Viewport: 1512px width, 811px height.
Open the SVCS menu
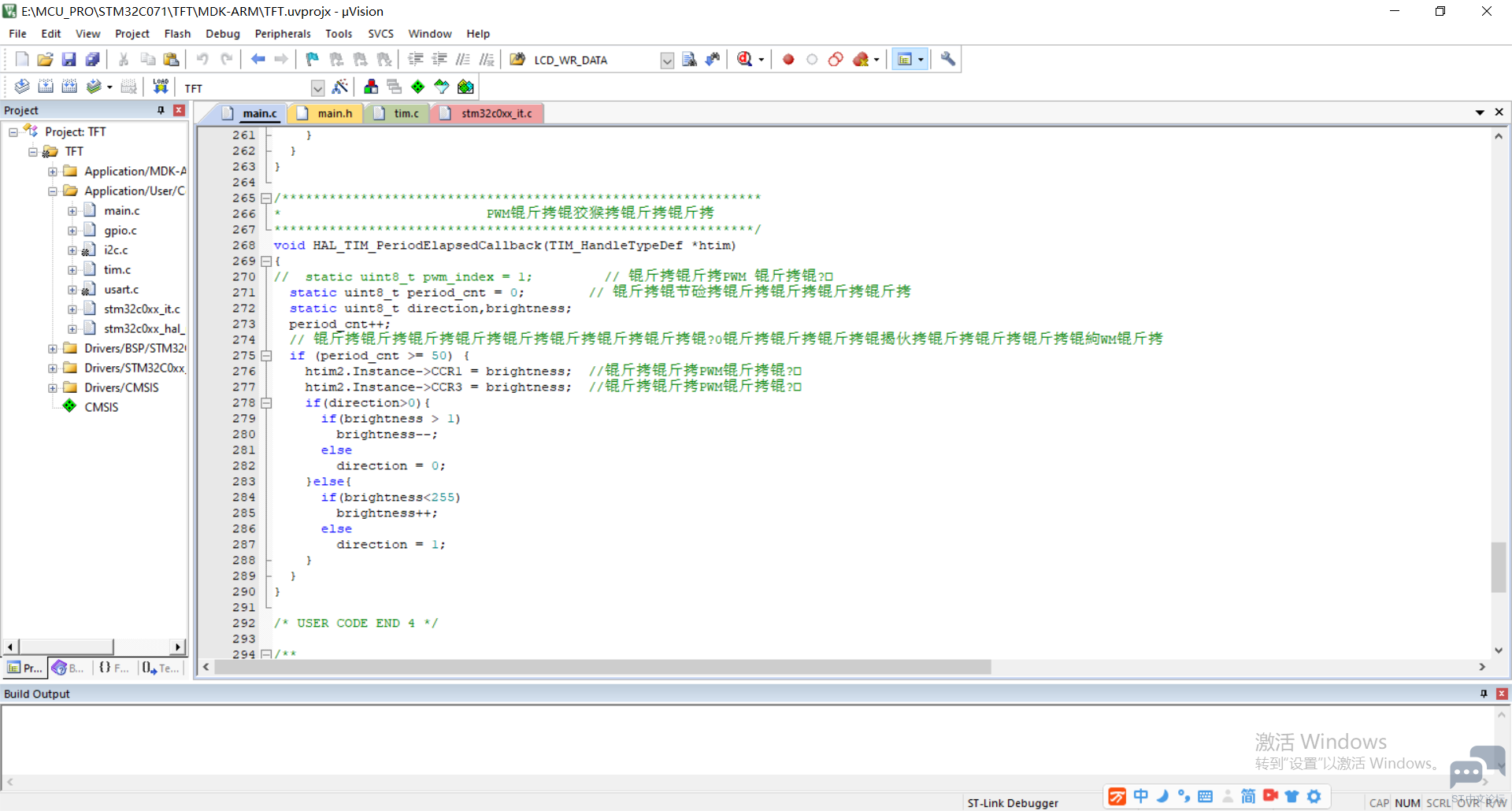[x=380, y=34]
